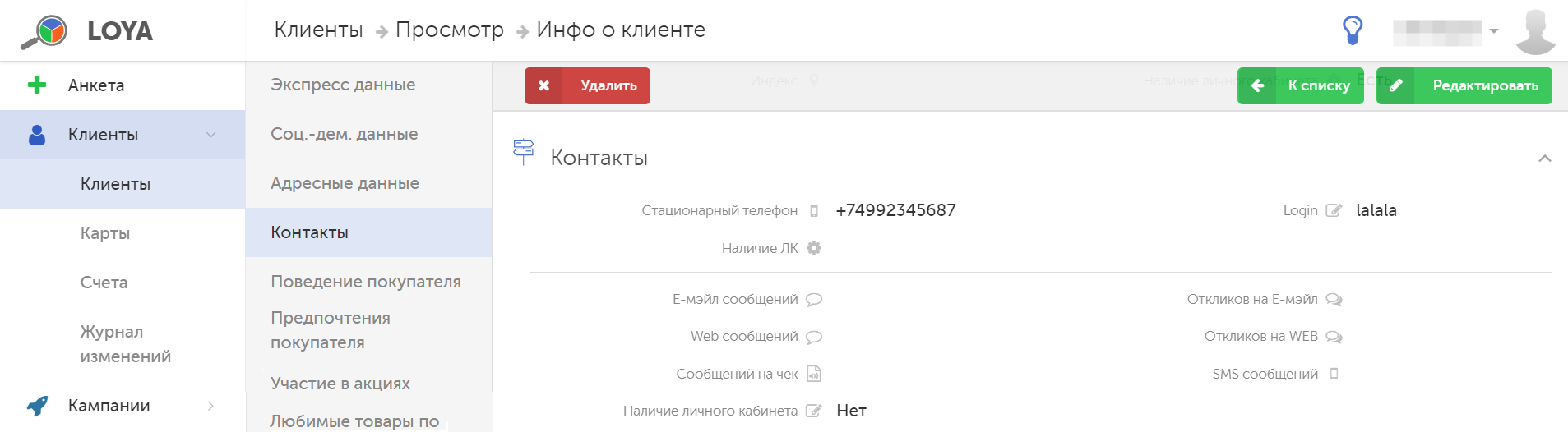The image size is (1568, 432).
Task: Collapse the Контакты section chevron
Action: click(1545, 159)
